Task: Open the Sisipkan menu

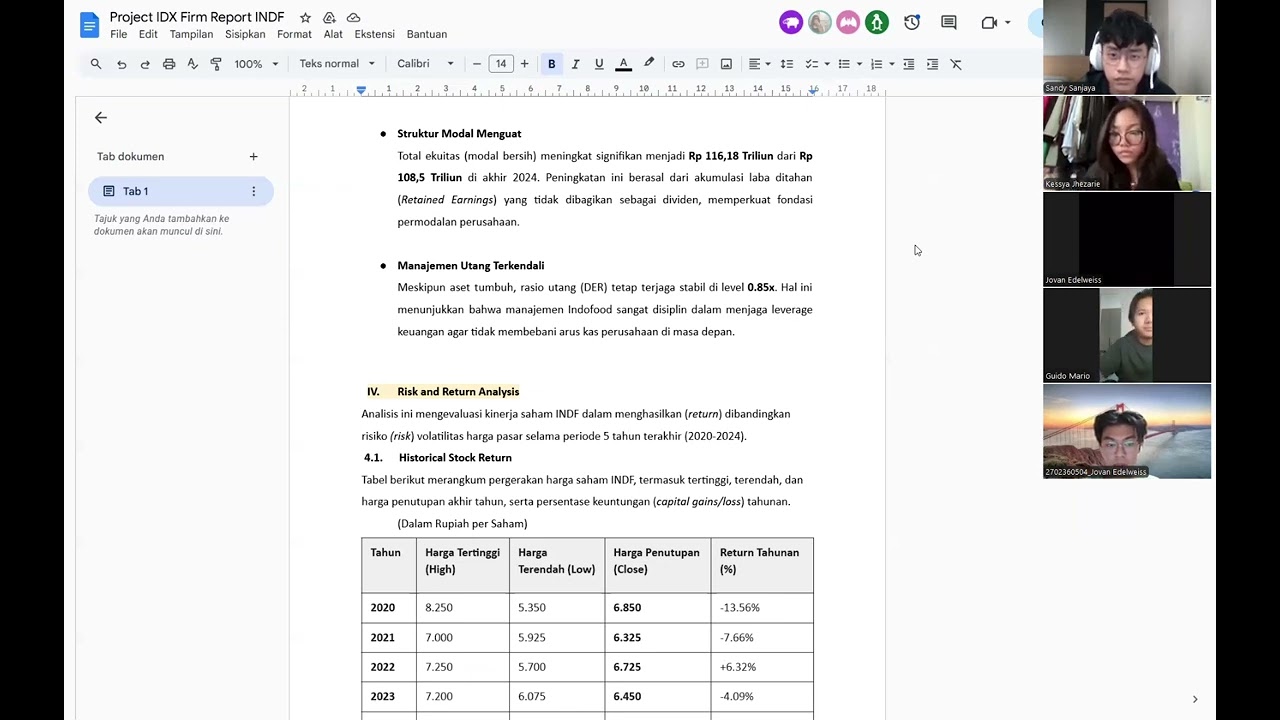Action: [x=245, y=34]
